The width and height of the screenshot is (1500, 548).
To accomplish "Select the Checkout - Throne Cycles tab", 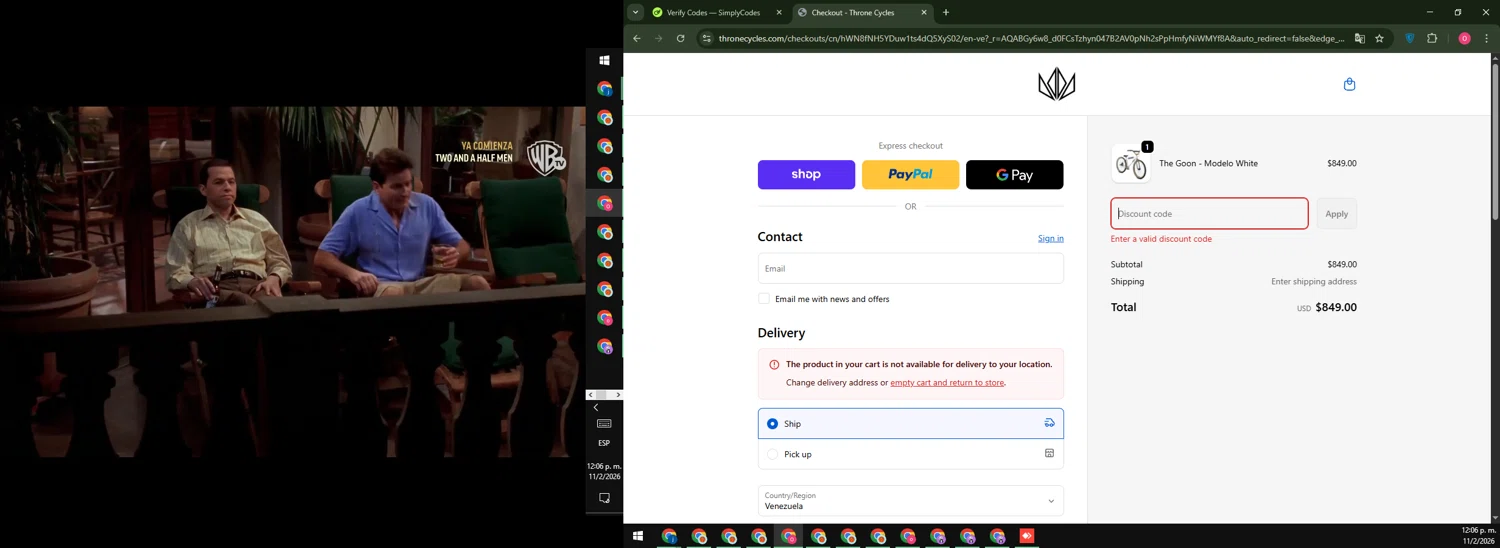I will click(x=862, y=12).
